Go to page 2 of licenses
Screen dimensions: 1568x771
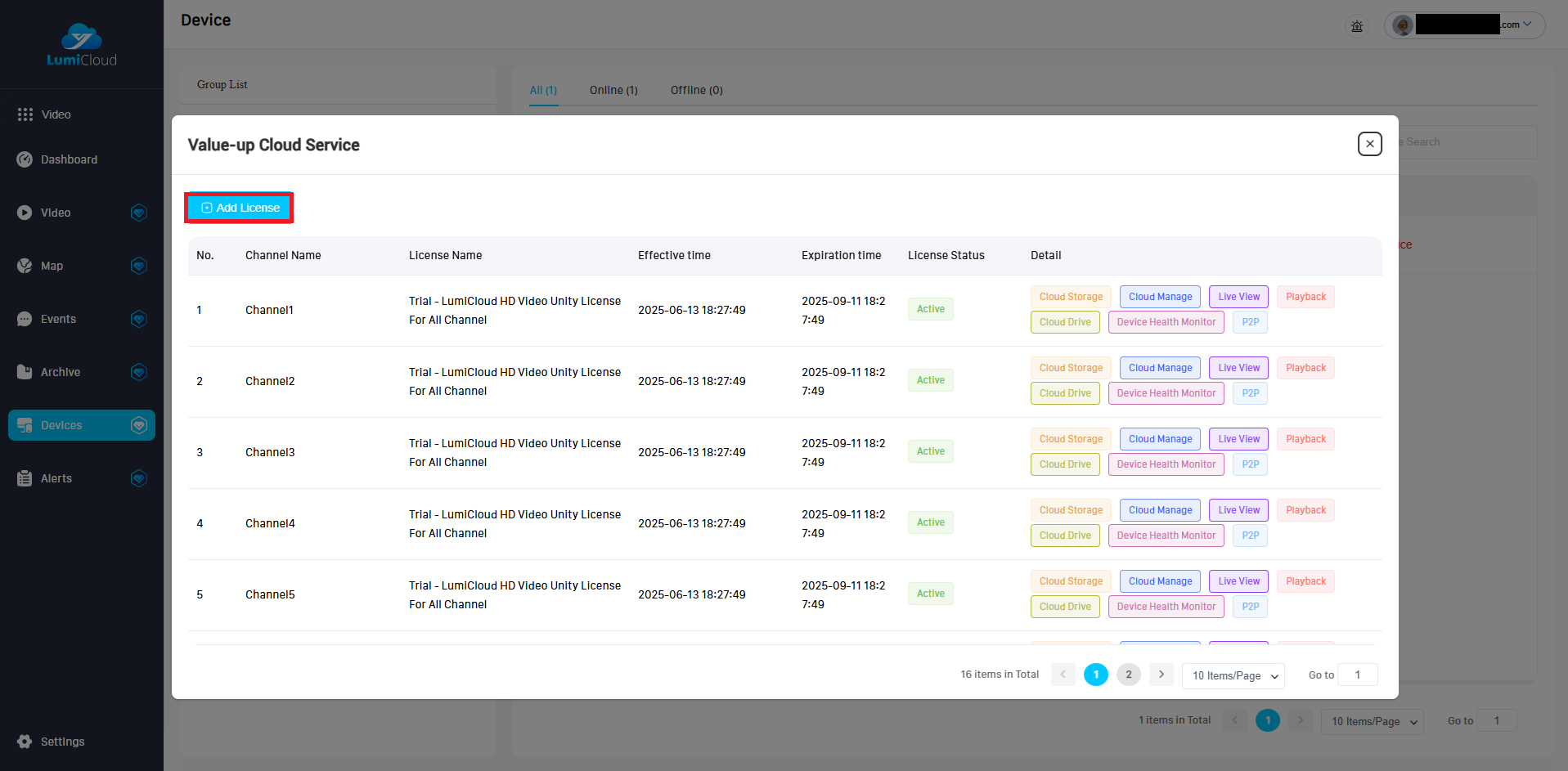pyautogui.click(x=1129, y=675)
